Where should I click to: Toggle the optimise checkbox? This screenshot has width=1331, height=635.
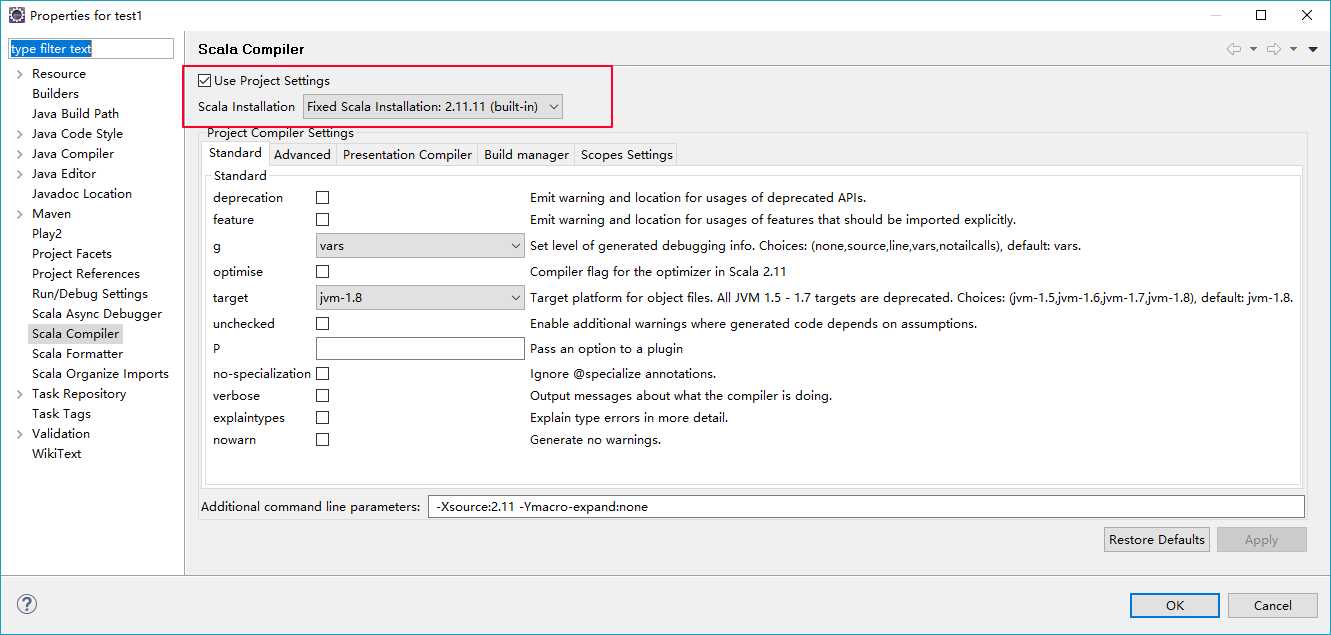coord(322,272)
